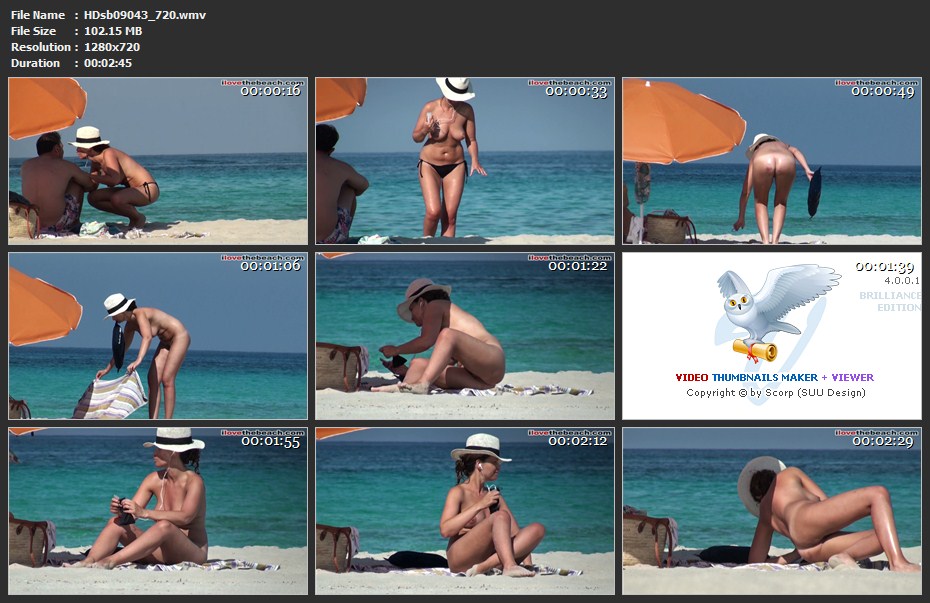The height and width of the screenshot is (603, 930).
Task: Click the BRILLIANCE EDITION label
Action: click(x=888, y=301)
